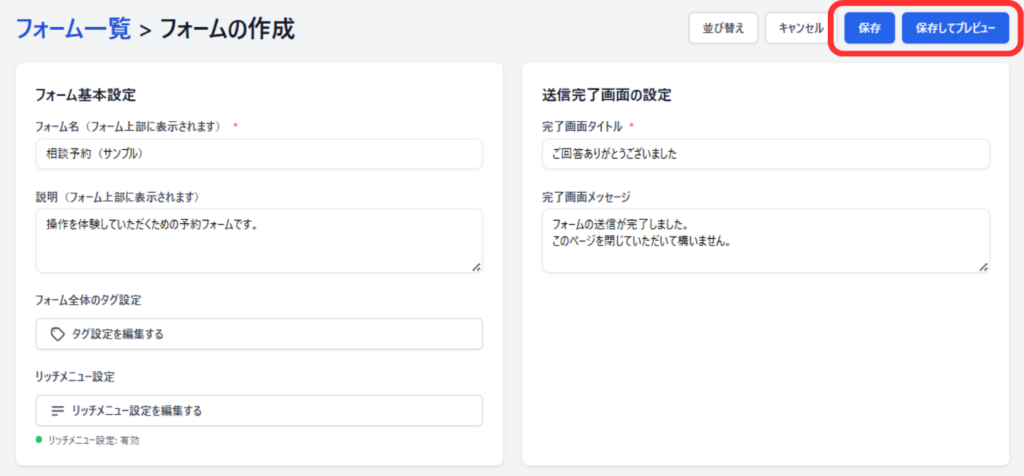Click the green リッチメニュー status dot
This screenshot has height=476, width=1024.
tap(39, 439)
